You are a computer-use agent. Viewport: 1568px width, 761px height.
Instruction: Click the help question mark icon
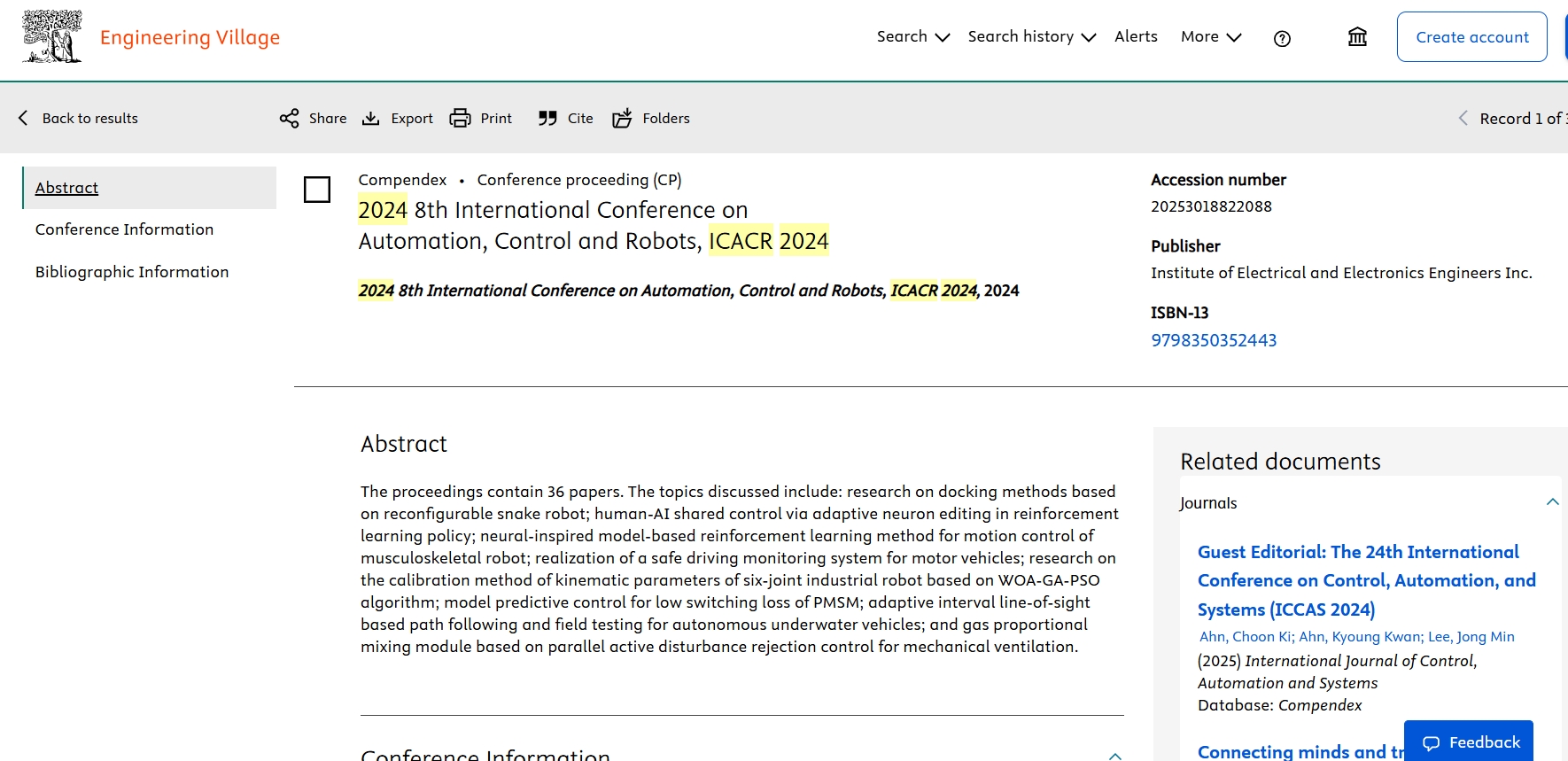tap(1282, 38)
